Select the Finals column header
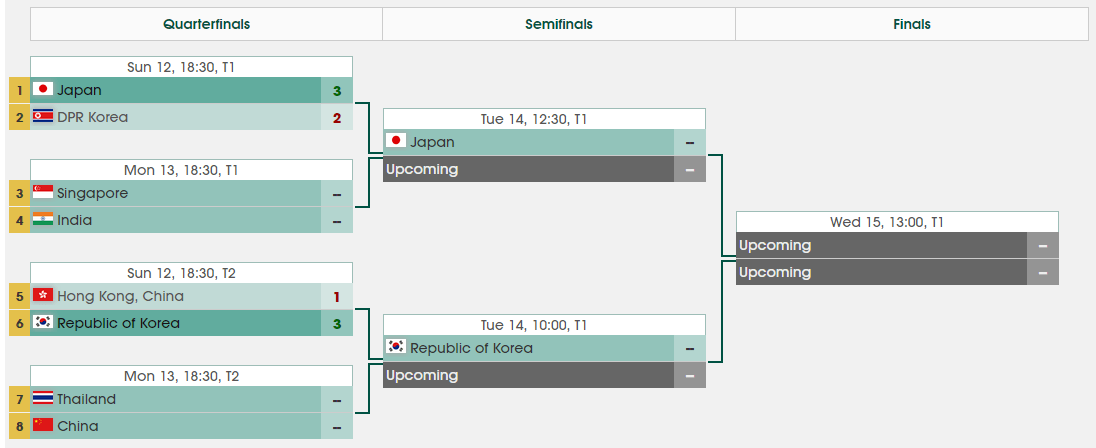Viewport: 1096px width, 448px height. click(x=911, y=24)
